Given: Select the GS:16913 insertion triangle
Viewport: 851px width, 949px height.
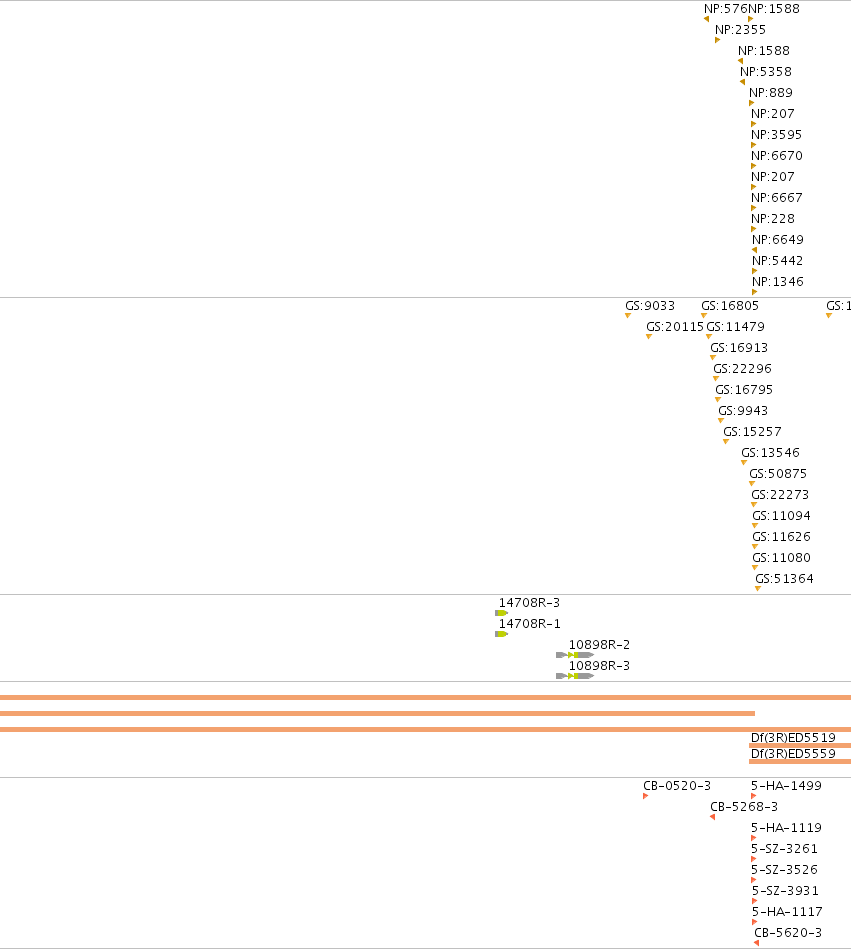Looking at the screenshot, I should click(713, 358).
